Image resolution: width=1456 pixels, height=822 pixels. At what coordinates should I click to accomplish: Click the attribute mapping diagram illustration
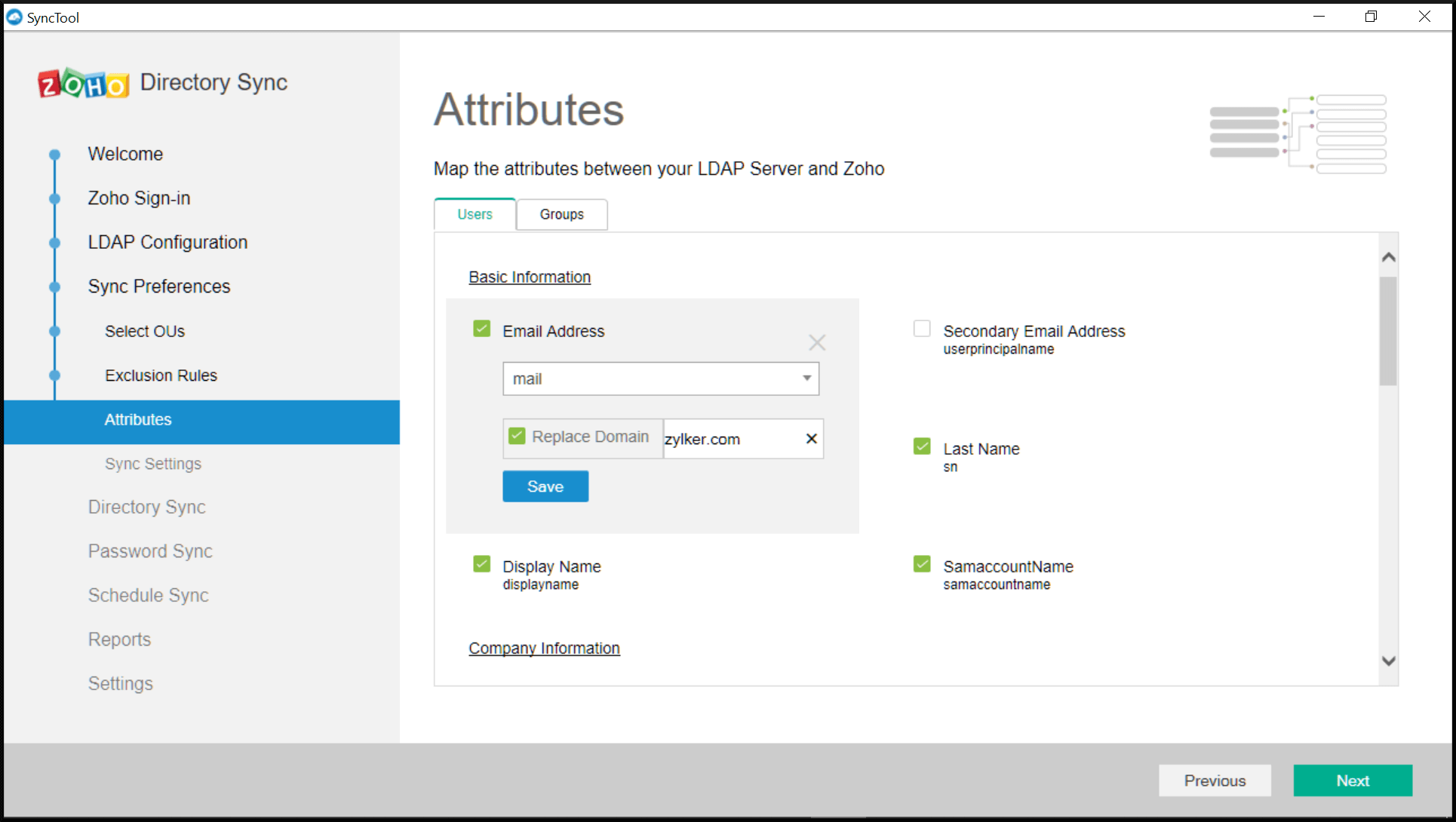point(1298,134)
